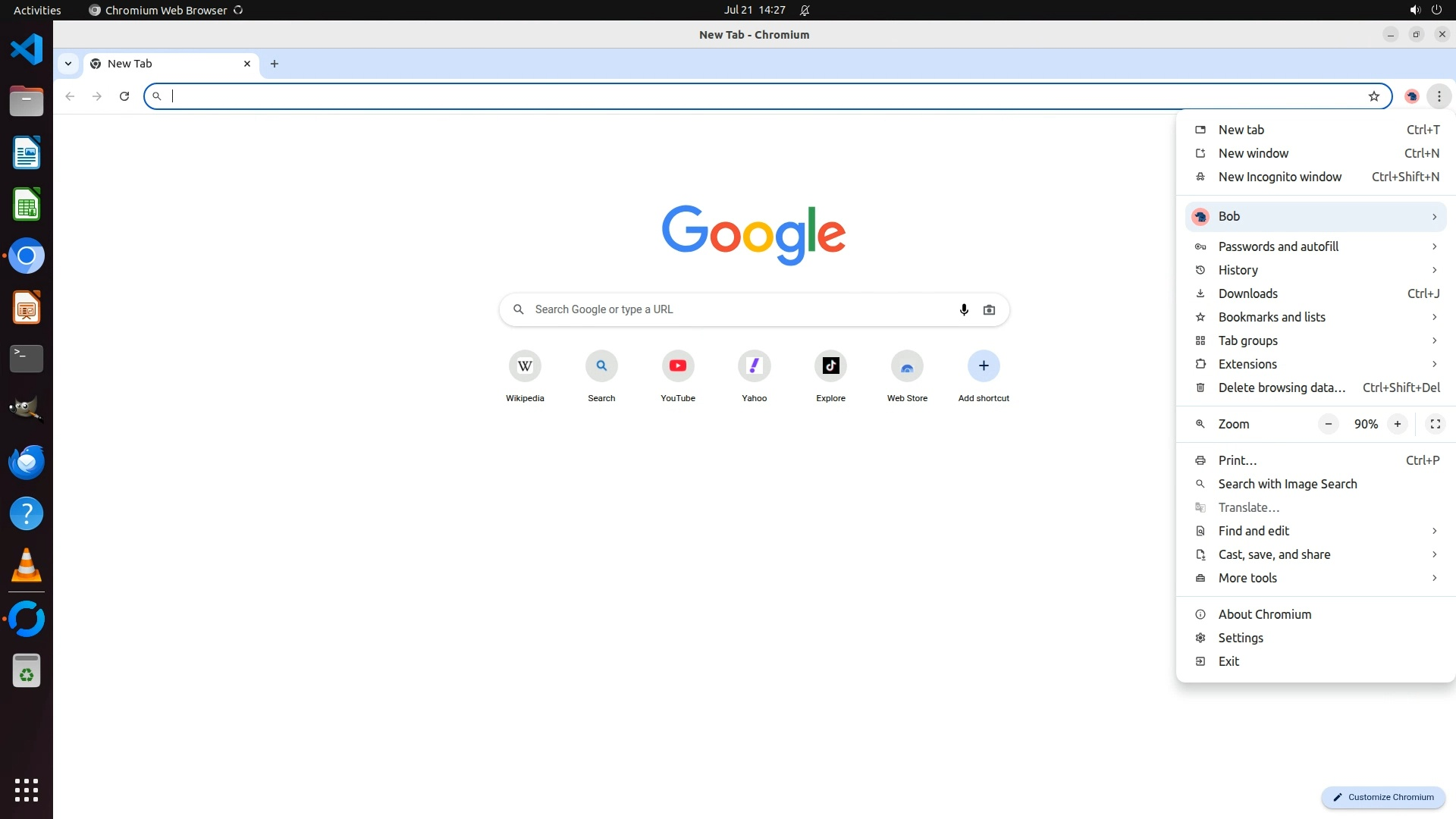This screenshot has height=819, width=1456.
Task: Open Visual Studio Code from the dock
Action: (x=27, y=50)
